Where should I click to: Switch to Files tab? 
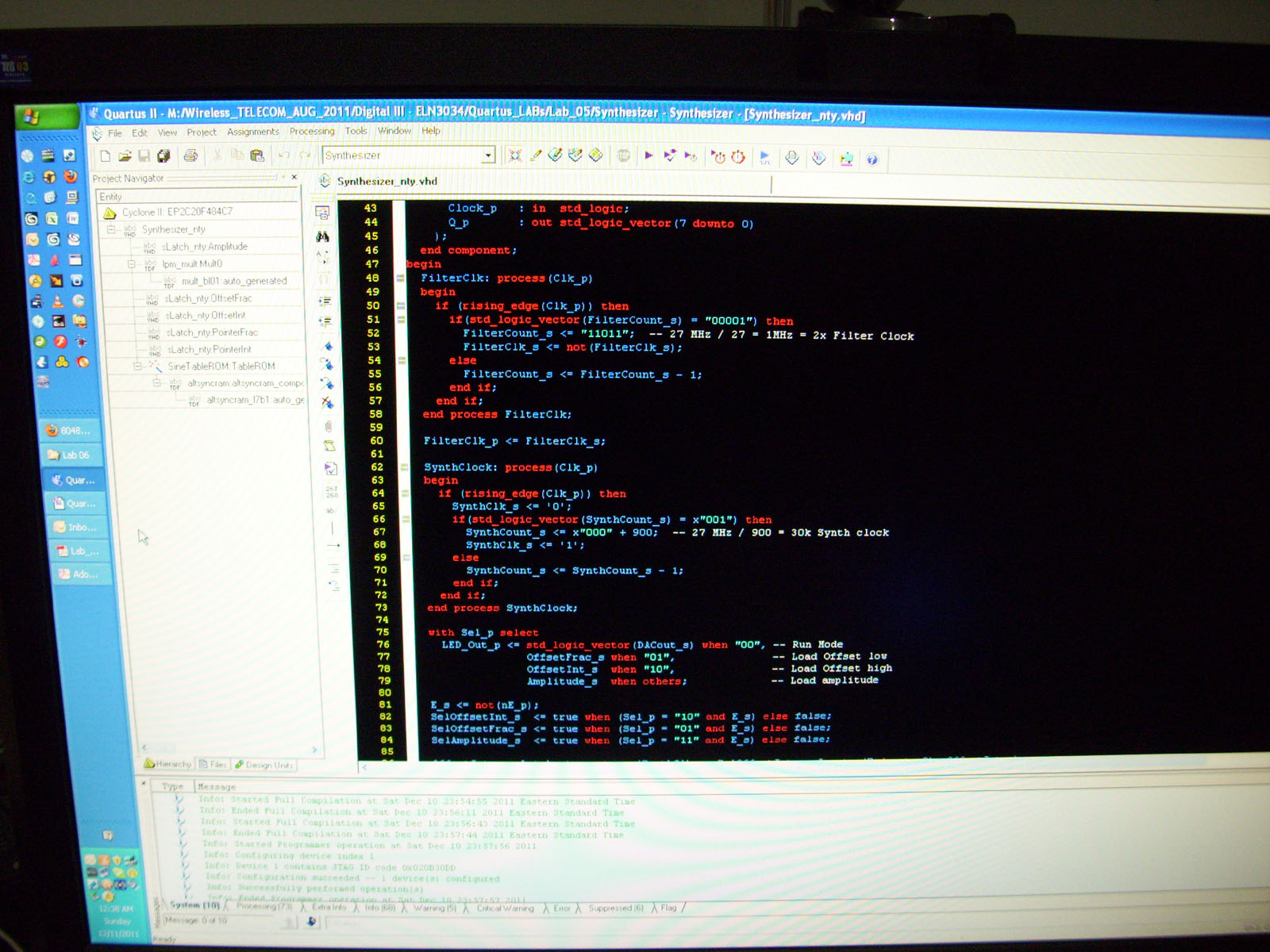click(x=213, y=765)
